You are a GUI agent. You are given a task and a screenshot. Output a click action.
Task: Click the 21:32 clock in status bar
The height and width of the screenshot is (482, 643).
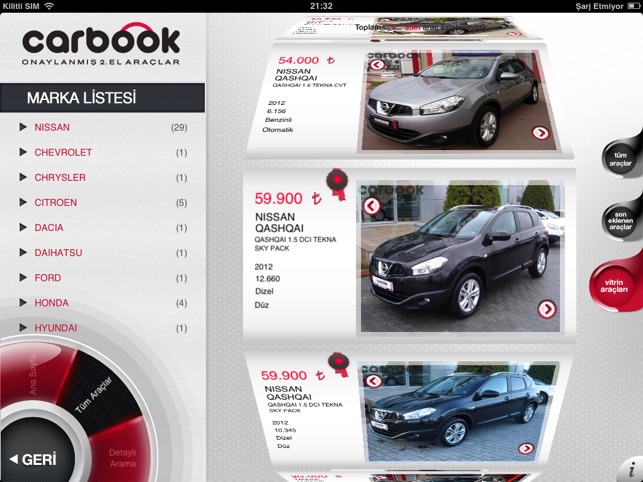[321, 6]
